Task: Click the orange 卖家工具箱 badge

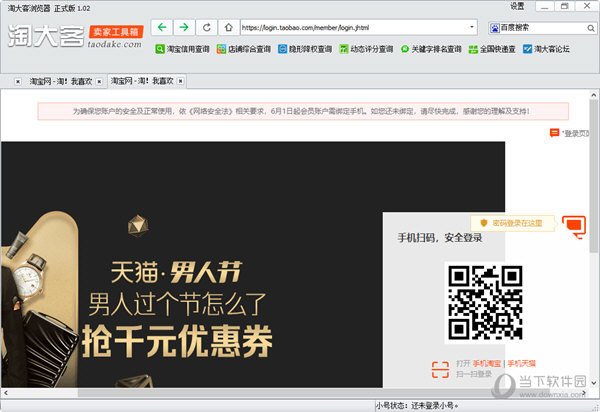Action: 116,31
